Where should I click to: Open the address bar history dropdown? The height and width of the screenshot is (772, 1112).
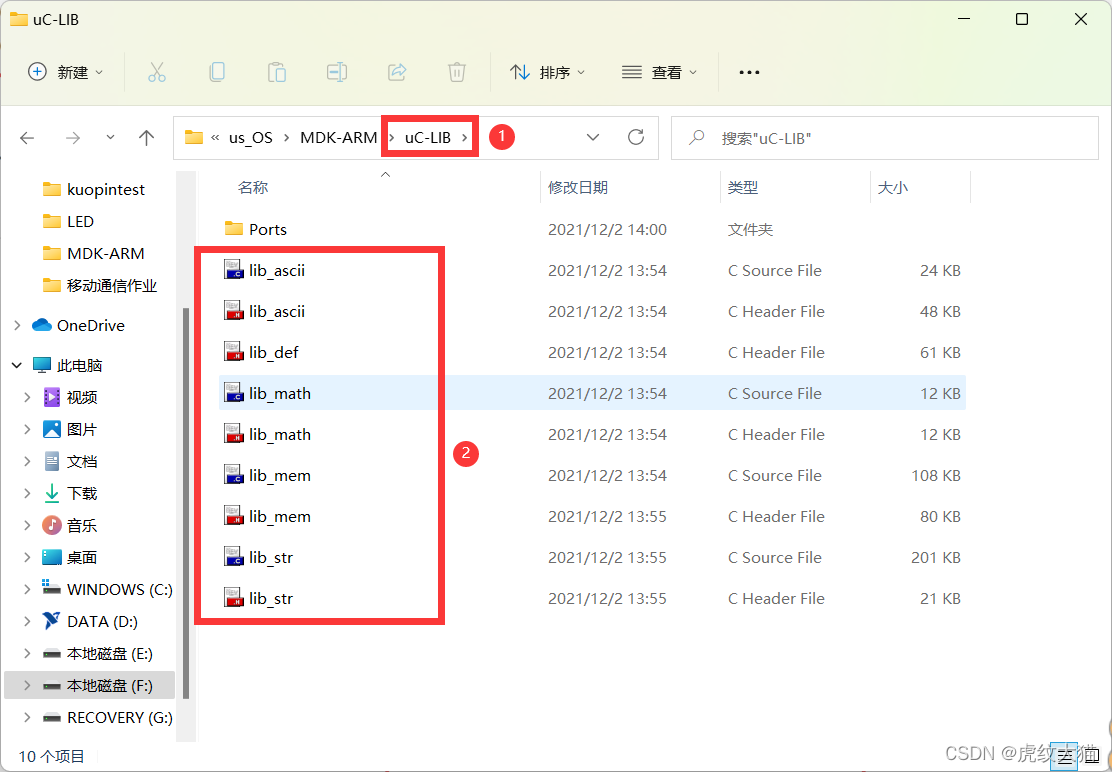(593, 138)
